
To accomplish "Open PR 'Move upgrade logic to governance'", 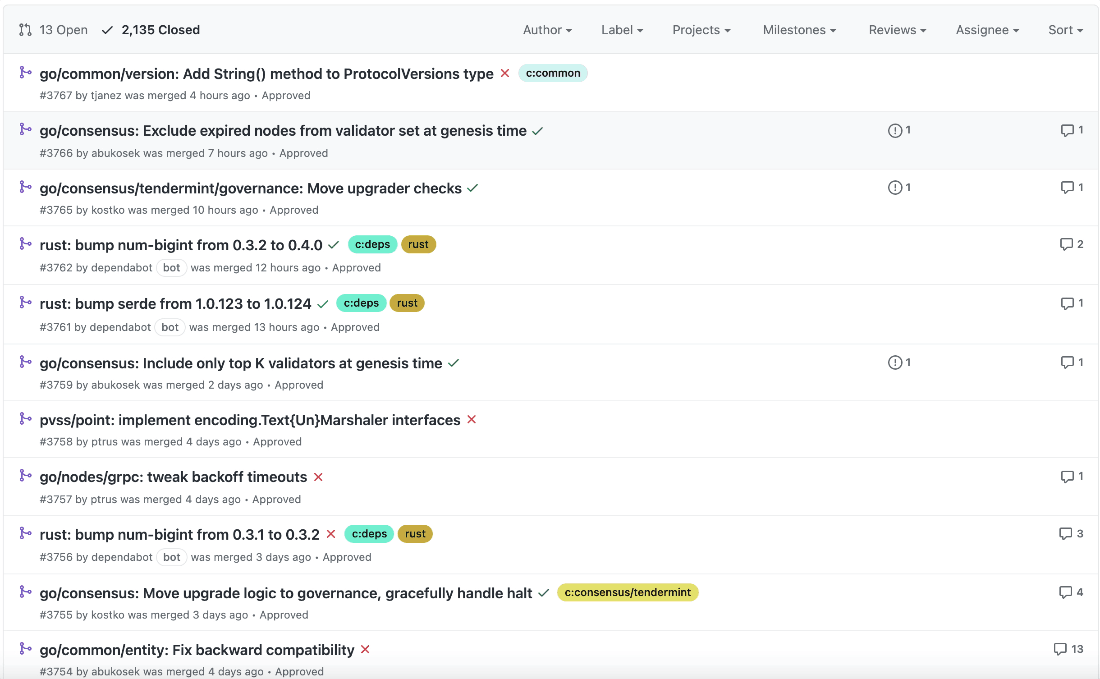I will point(286,593).
